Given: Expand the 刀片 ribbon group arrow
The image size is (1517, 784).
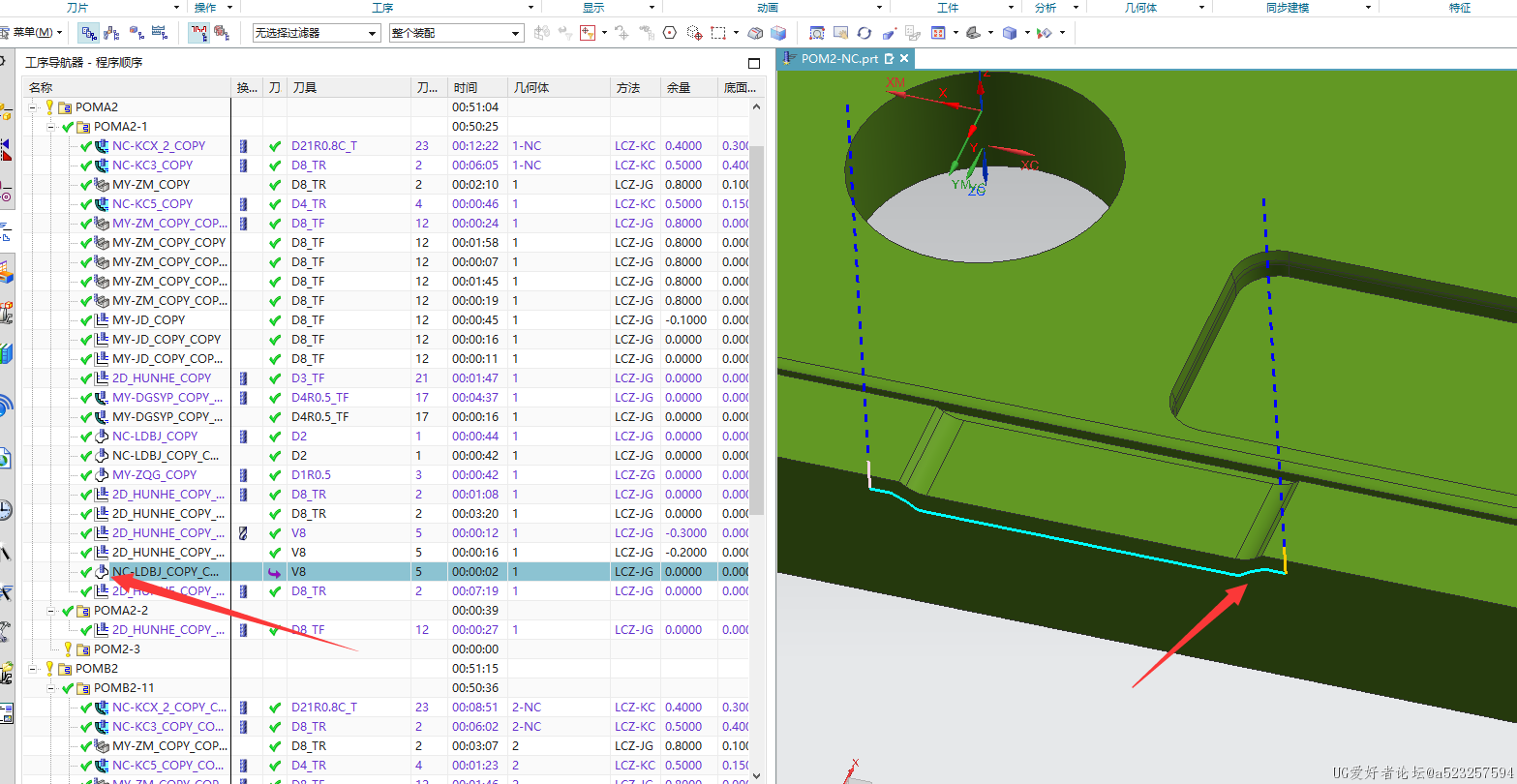Looking at the screenshot, I should pos(174,8).
